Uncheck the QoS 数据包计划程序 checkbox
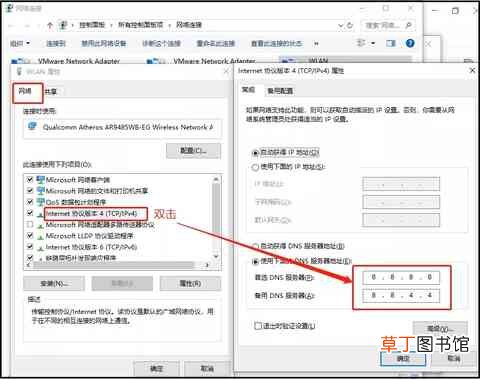Viewport: 480px width, 379px height. 30,202
